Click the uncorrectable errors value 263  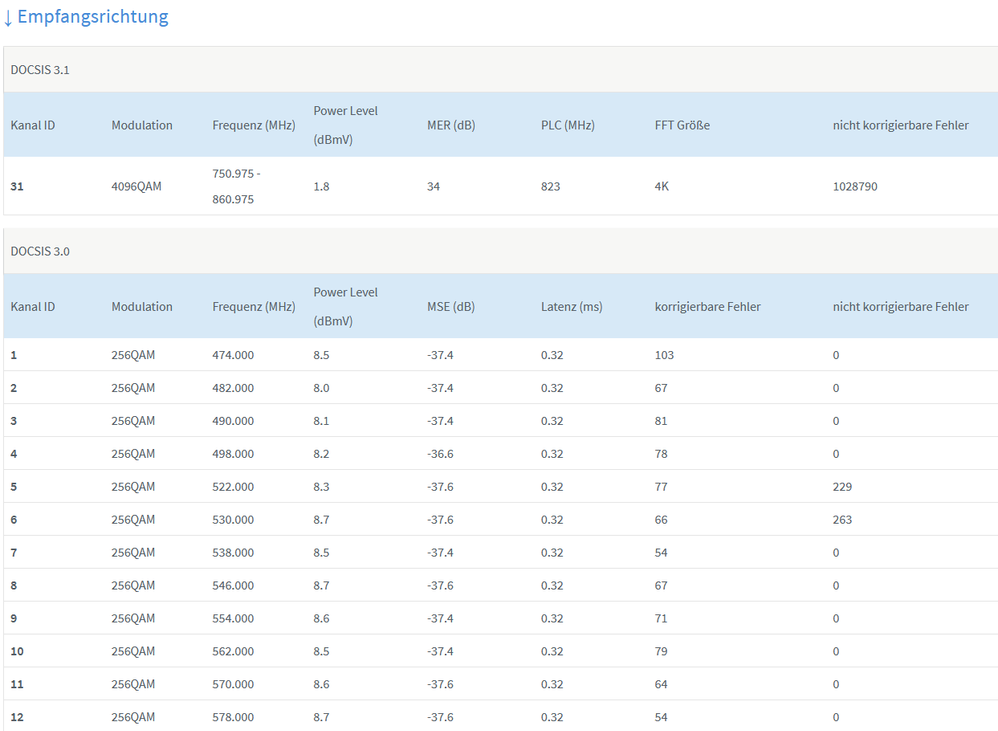click(842, 520)
